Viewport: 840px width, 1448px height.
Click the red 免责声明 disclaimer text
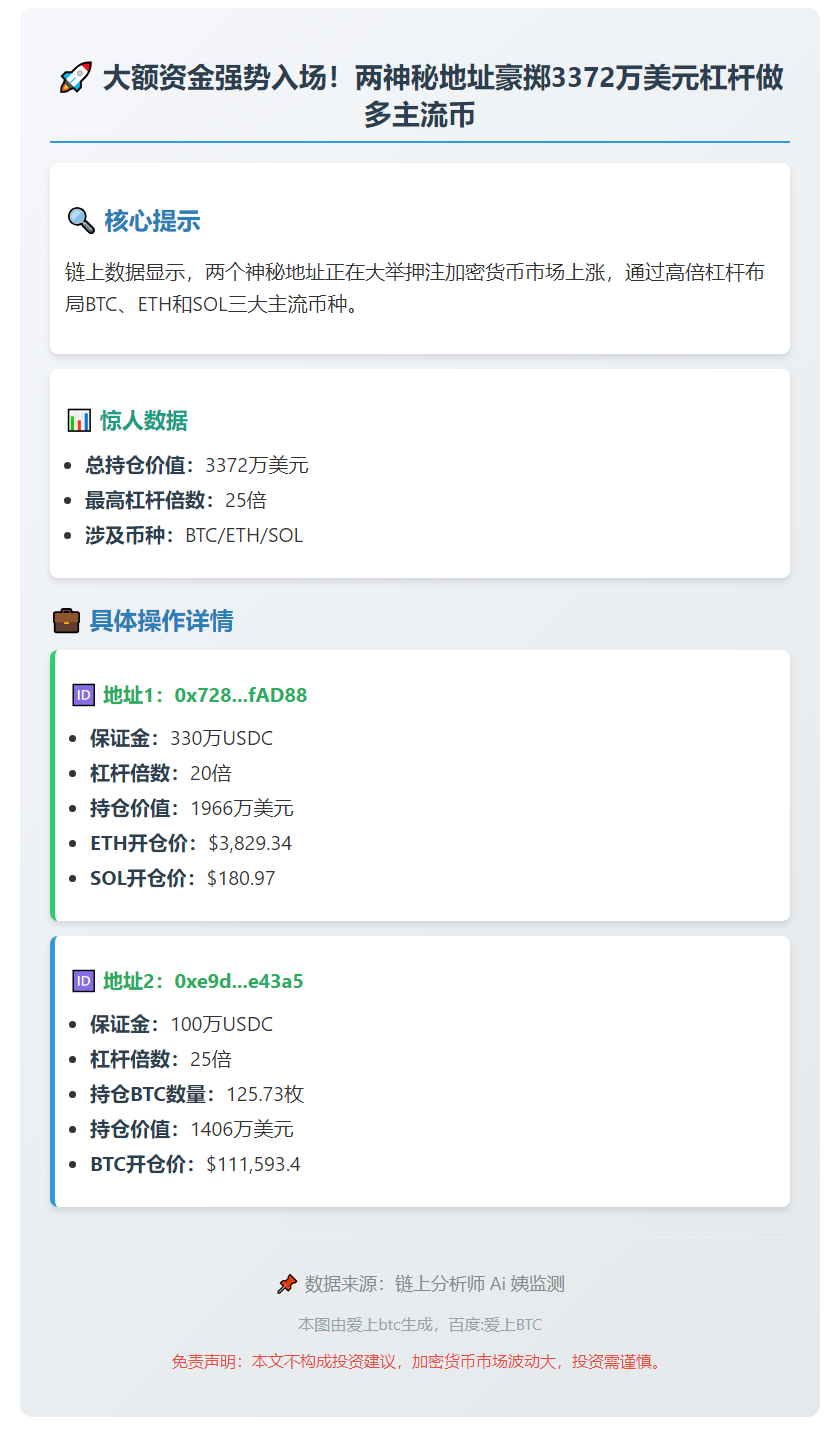click(418, 1361)
